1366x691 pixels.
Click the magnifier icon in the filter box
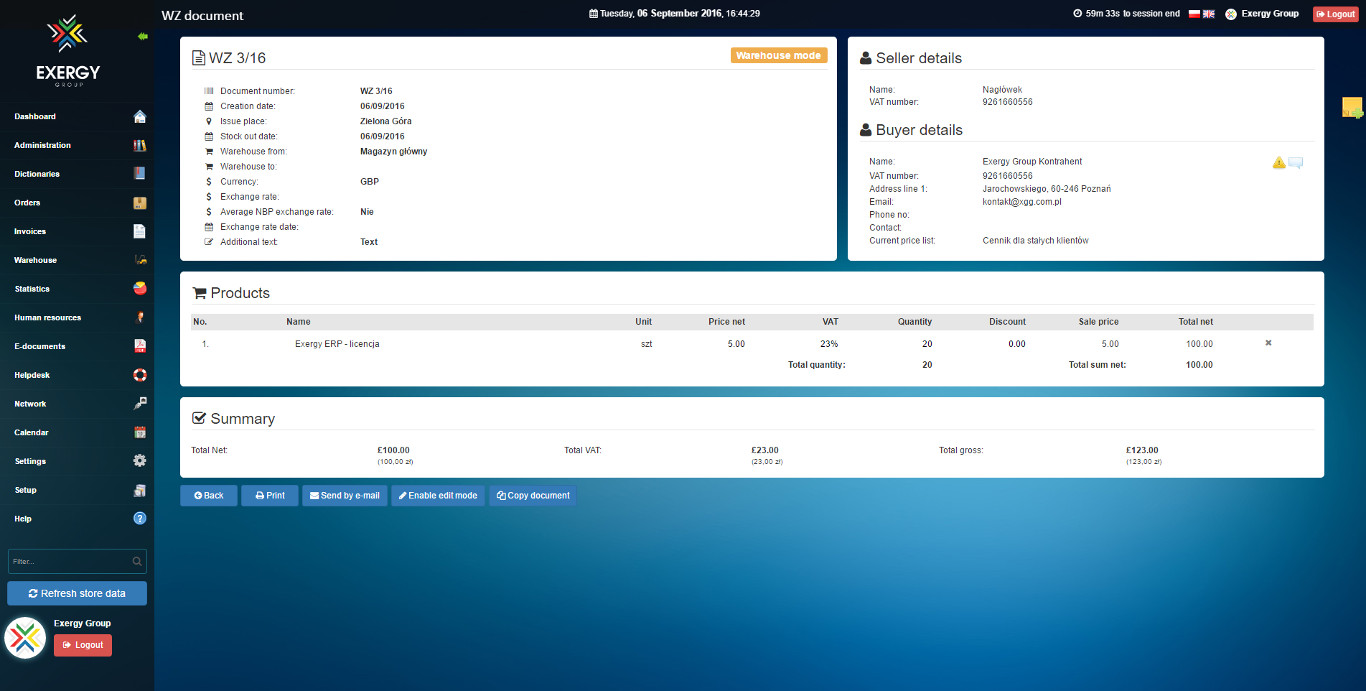coord(137,561)
